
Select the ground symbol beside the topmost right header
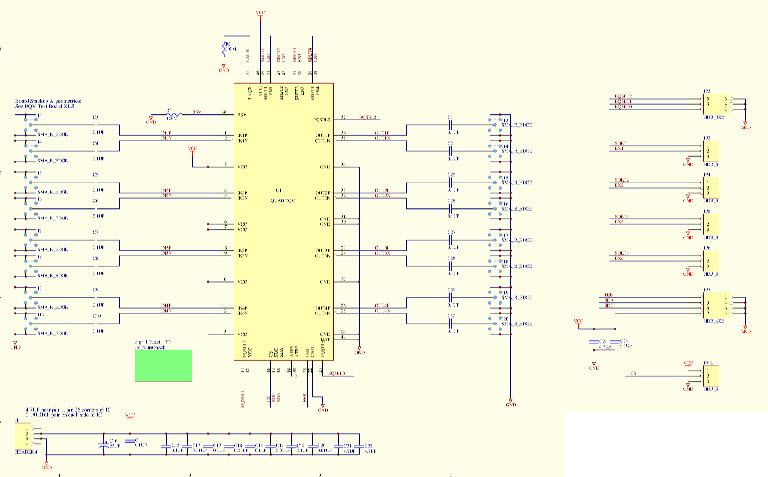click(744, 125)
